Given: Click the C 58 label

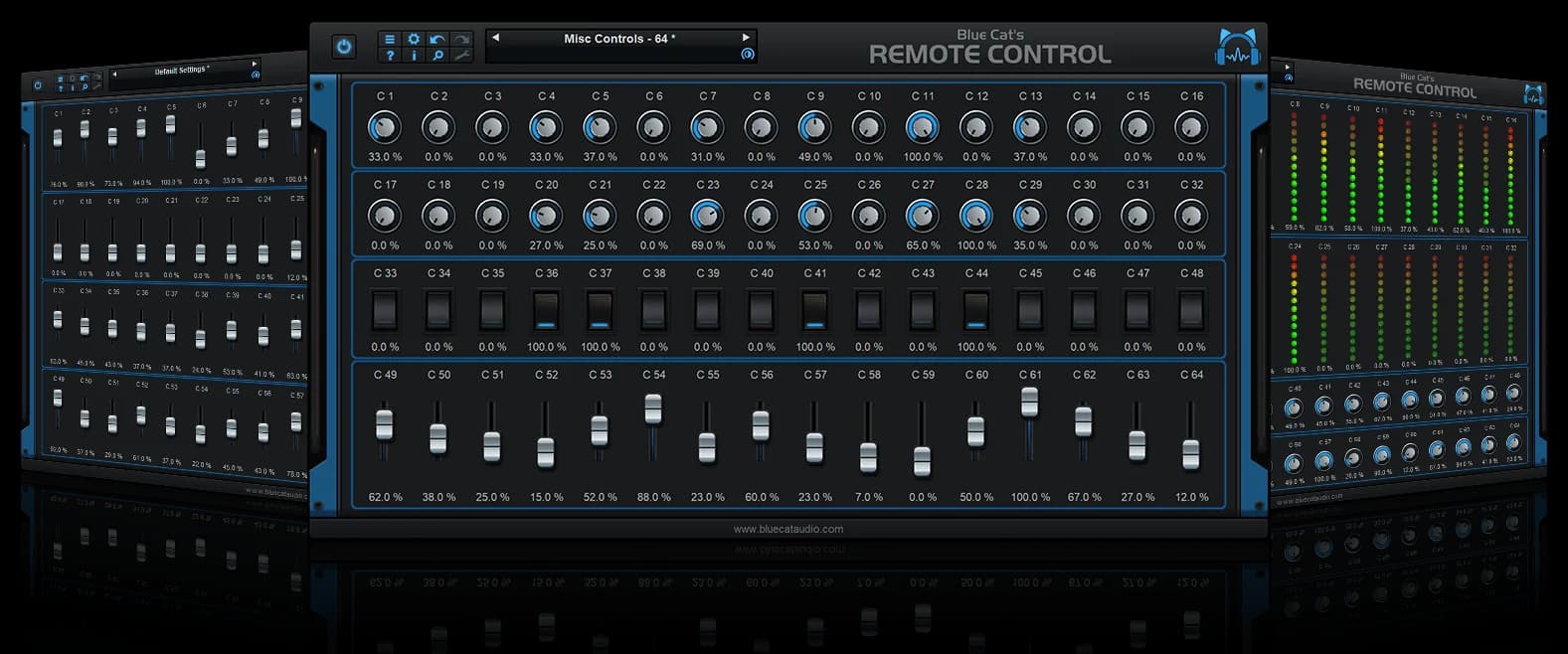Looking at the screenshot, I should coord(869,375).
